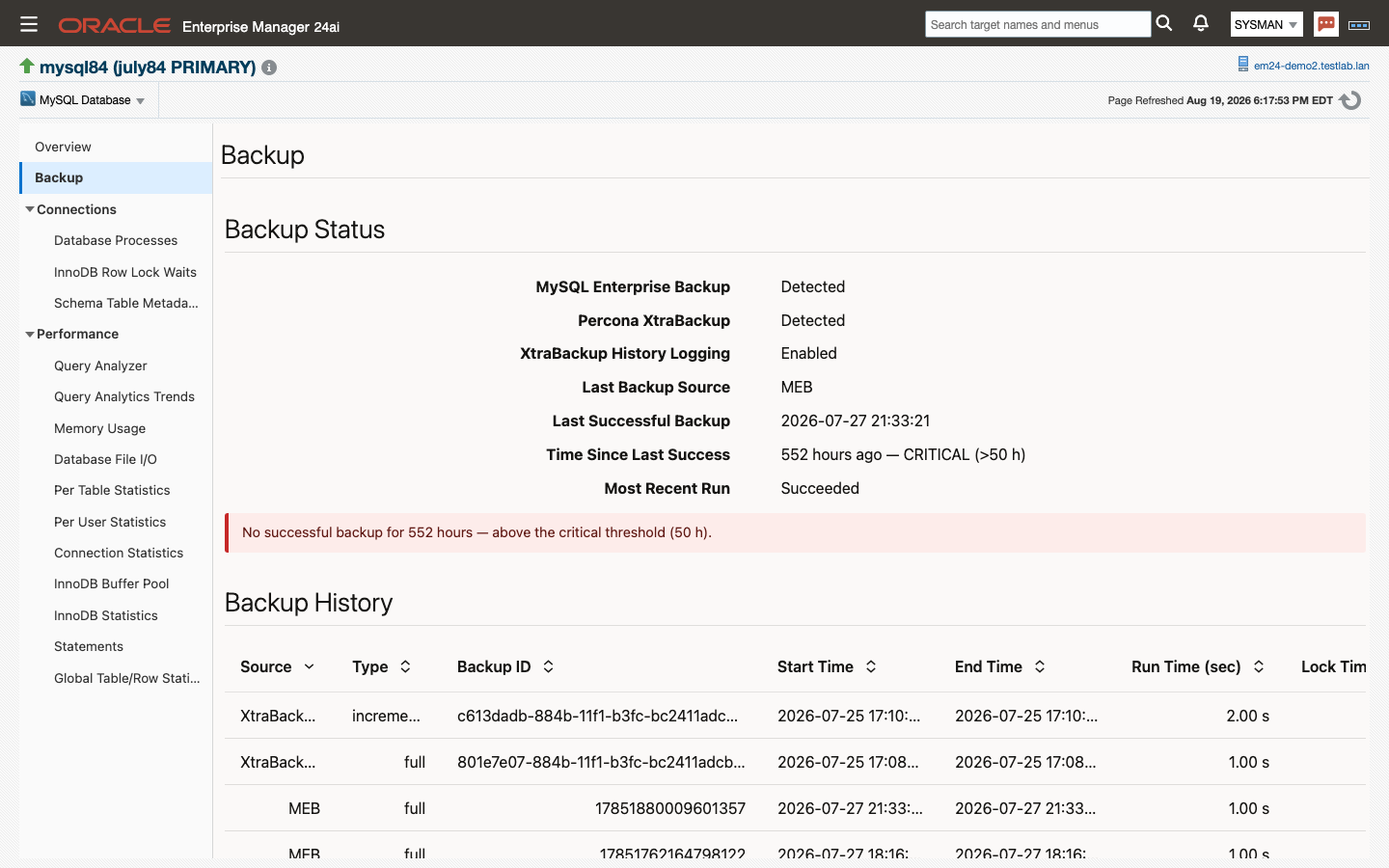Select backup ID 17851880009601357 cell
The height and width of the screenshot is (868, 1389).
[670, 808]
